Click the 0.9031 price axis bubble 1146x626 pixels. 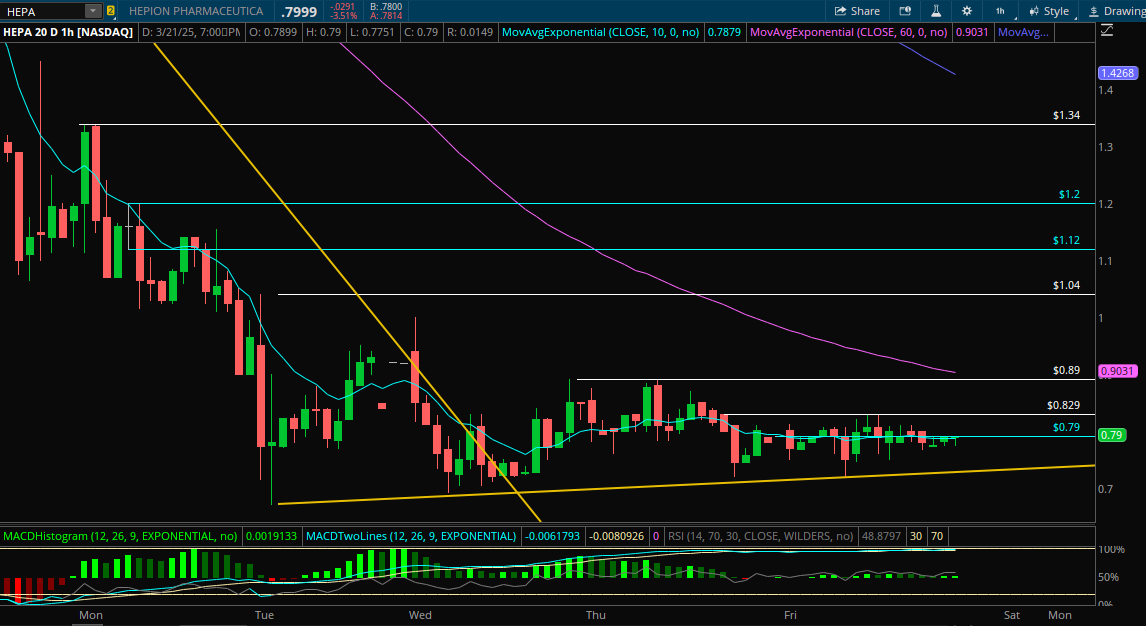tap(1117, 371)
